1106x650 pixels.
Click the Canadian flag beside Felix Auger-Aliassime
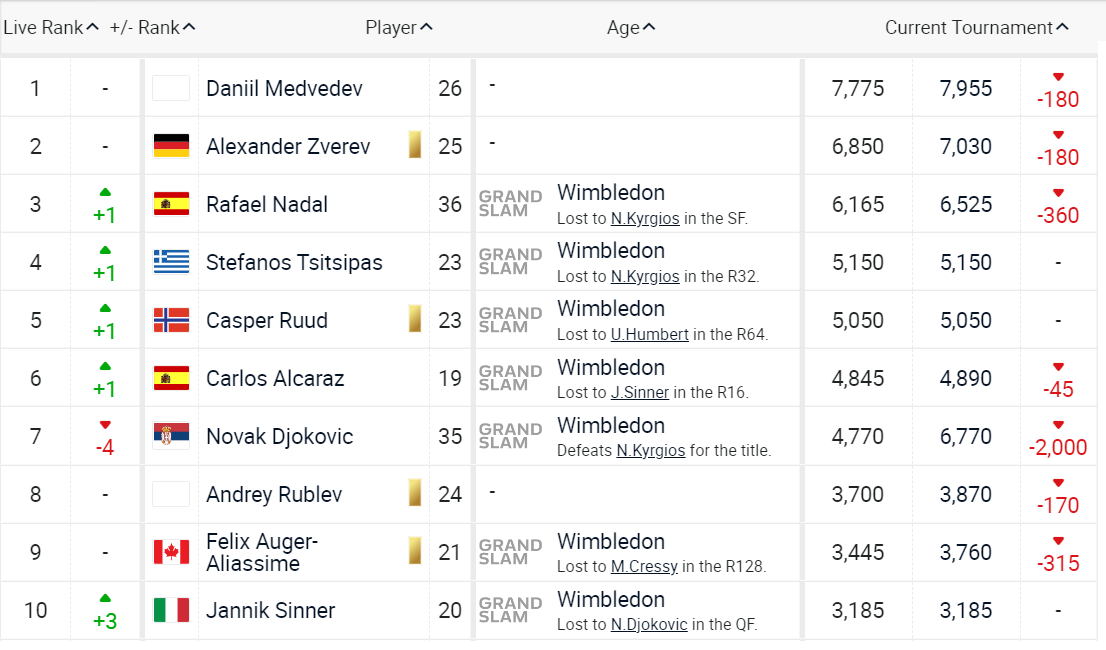[x=171, y=551]
